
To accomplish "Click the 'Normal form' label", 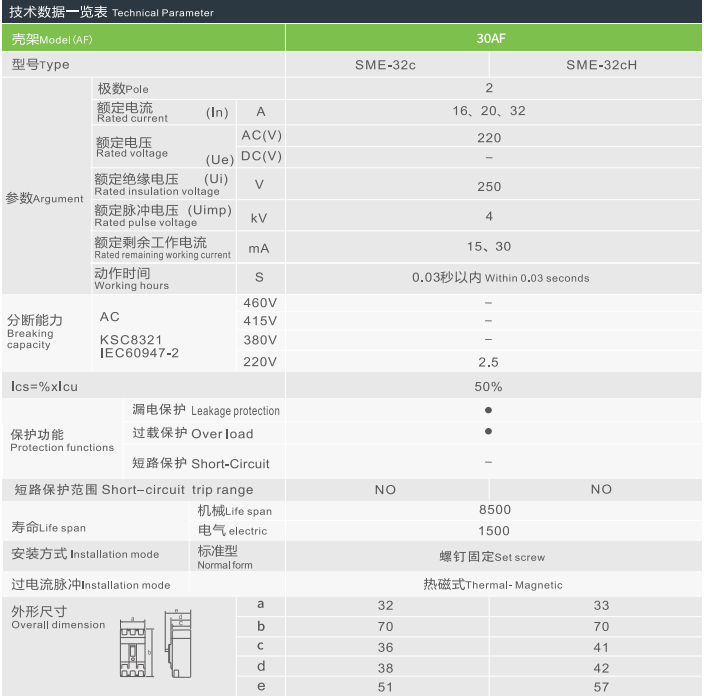I will (225, 566).
